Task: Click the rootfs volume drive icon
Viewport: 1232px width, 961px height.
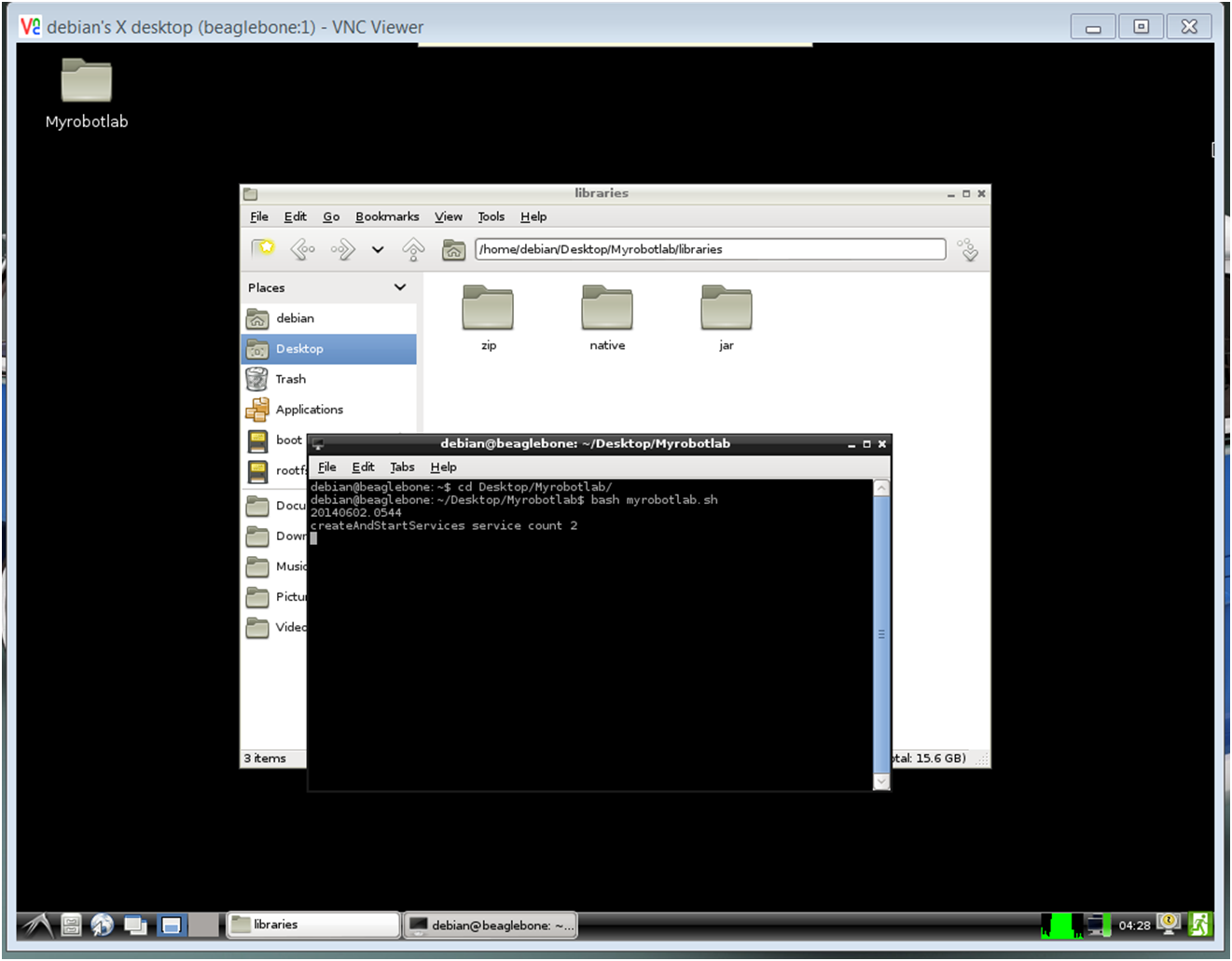Action: click(257, 471)
